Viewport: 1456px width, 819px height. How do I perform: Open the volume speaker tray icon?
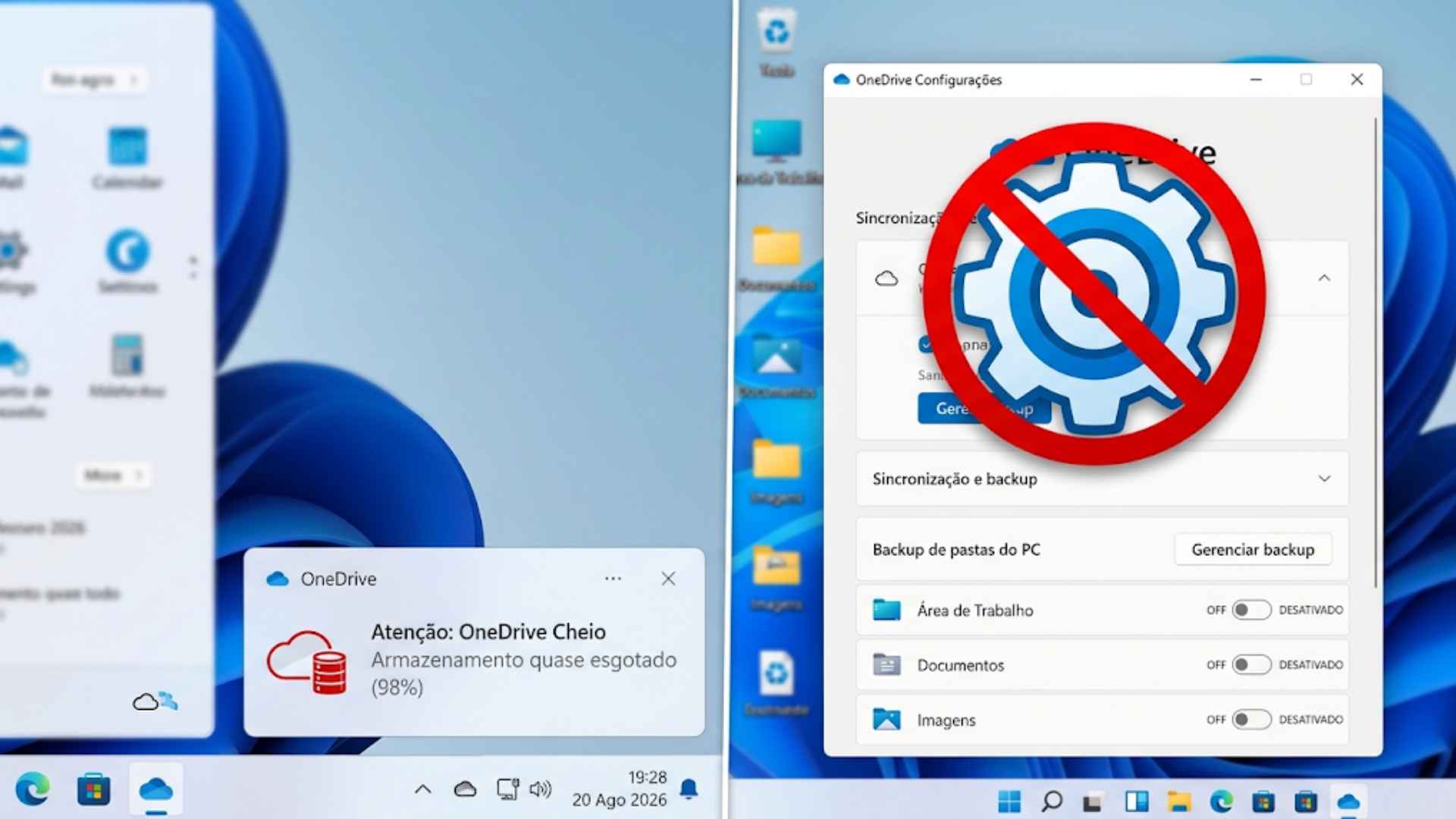[540, 789]
